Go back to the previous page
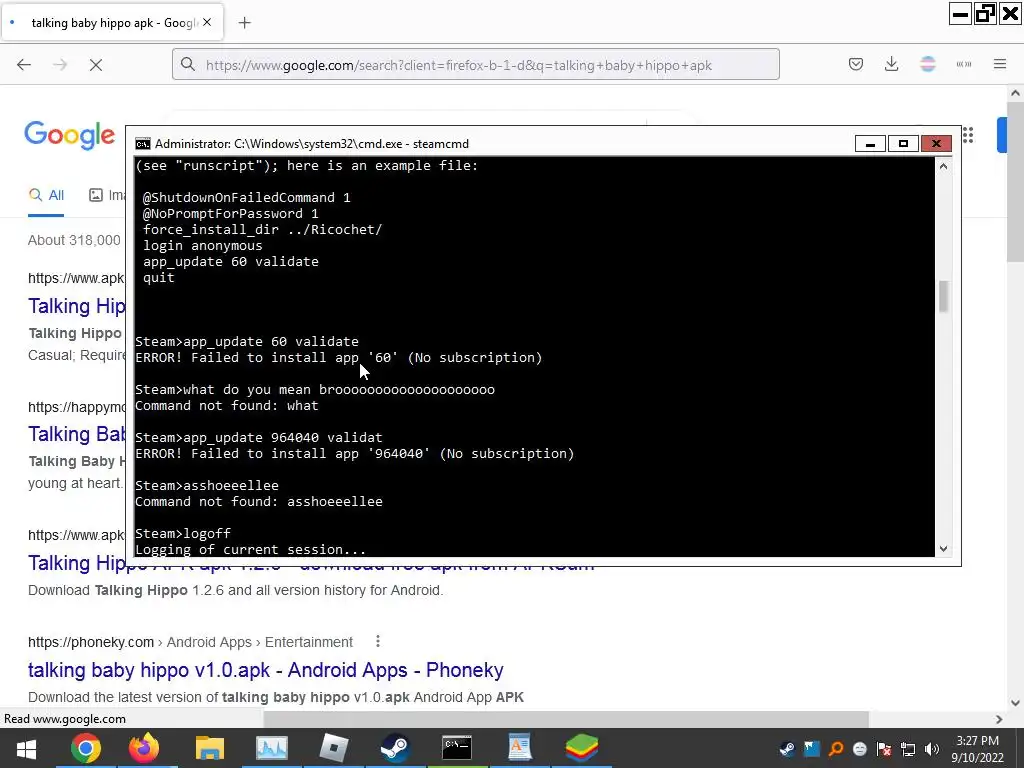The image size is (1024, 768). click(x=24, y=65)
